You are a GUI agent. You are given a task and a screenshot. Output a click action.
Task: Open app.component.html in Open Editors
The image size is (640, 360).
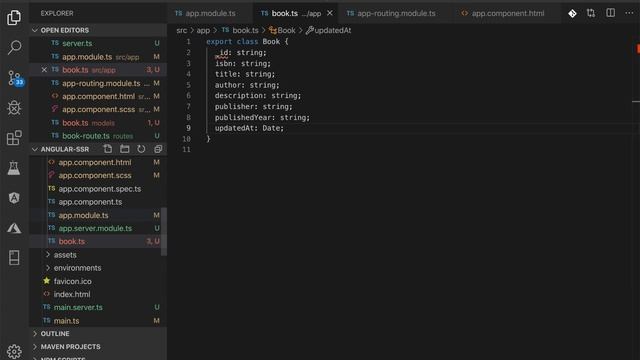(x=98, y=96)
